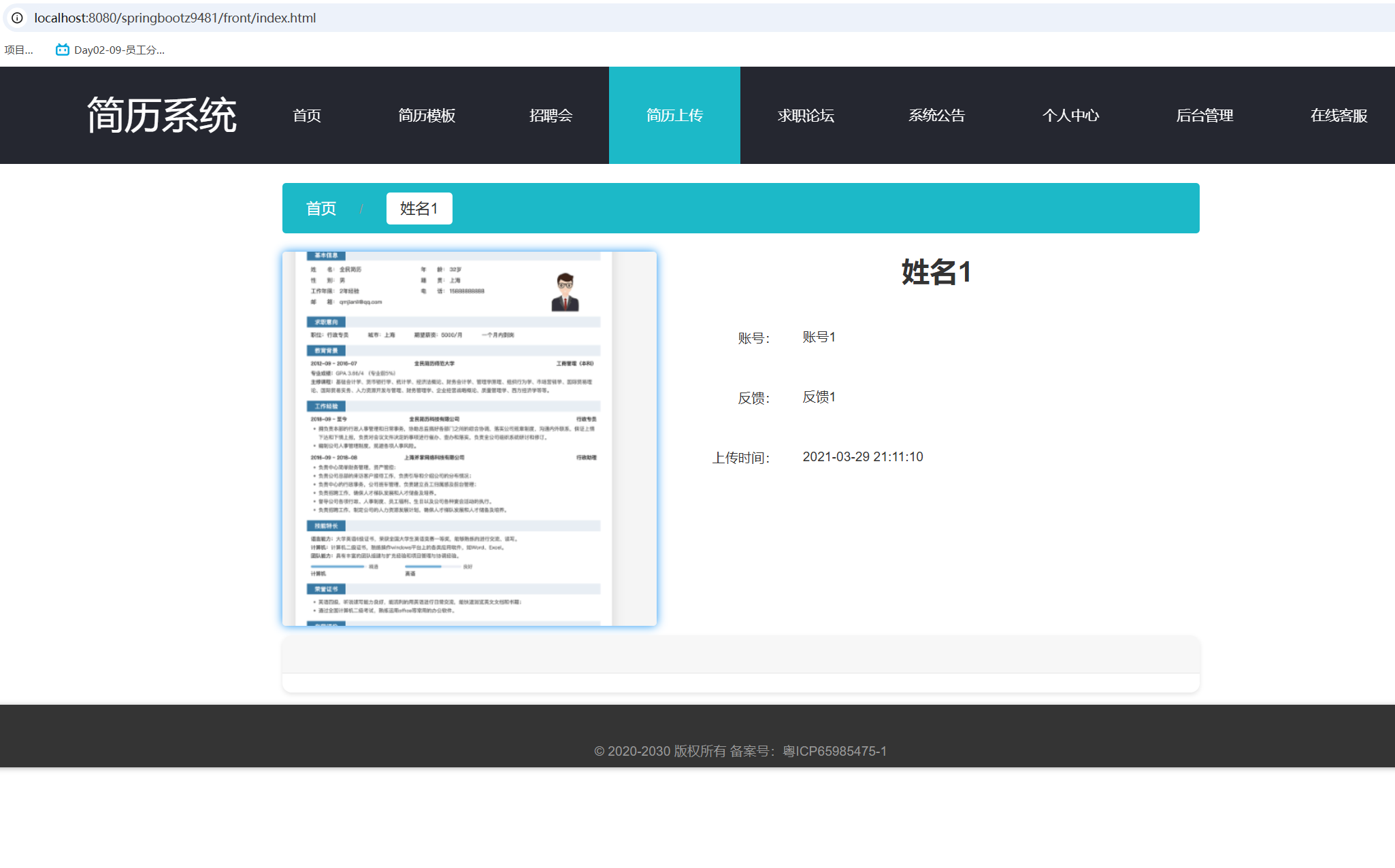Click the 姓名1 breadcrumb button
The image size is (1395, 868).
coord(419,208)
